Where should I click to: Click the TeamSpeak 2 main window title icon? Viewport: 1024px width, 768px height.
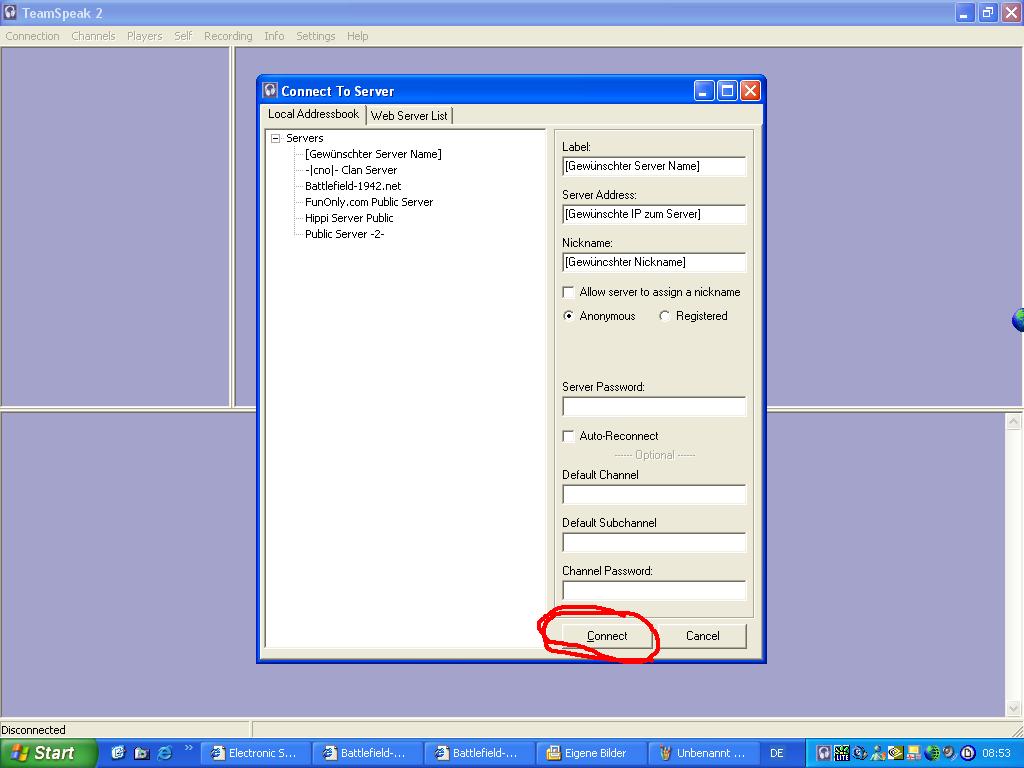pos(10,12)
